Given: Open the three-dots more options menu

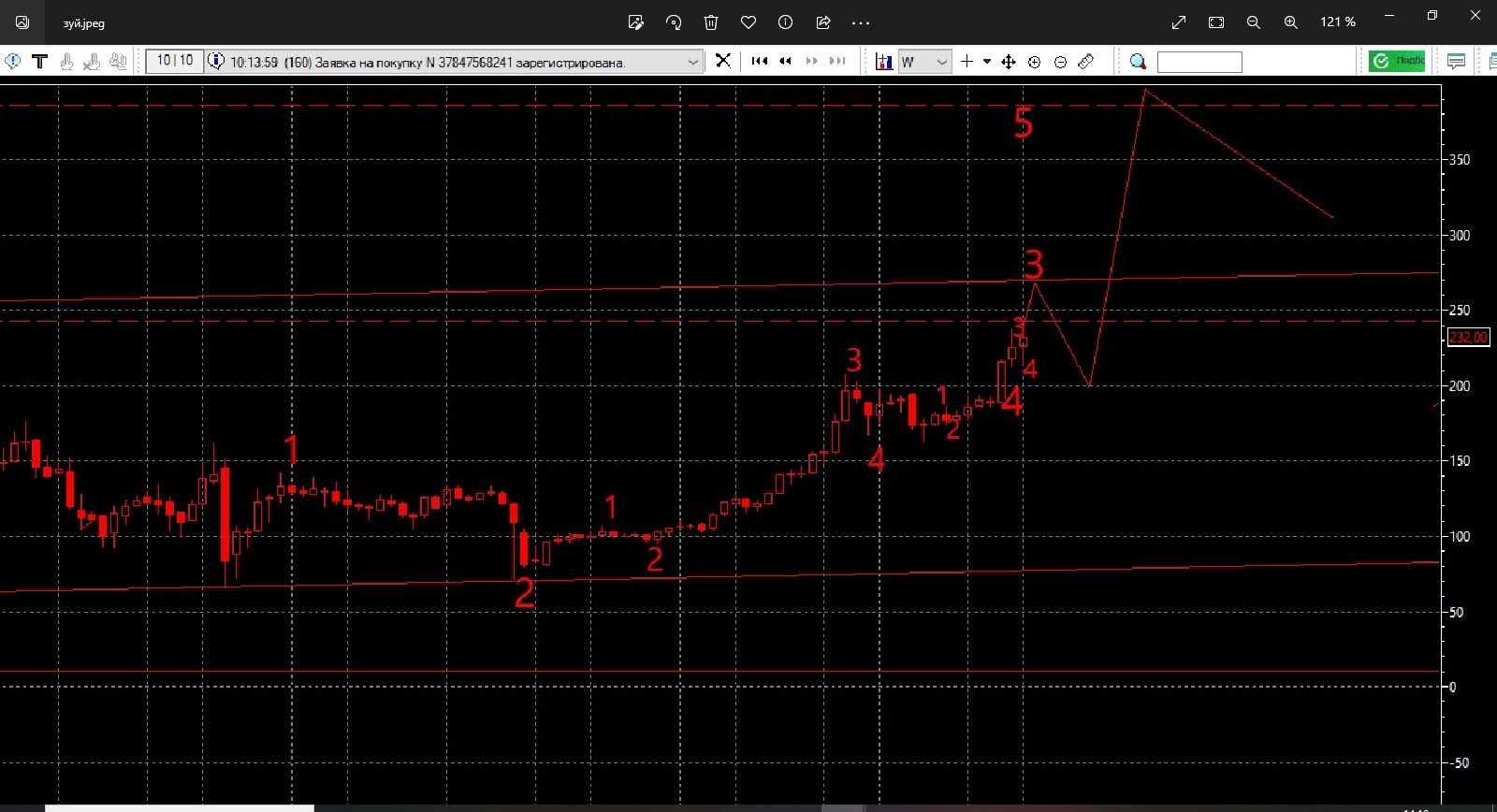Looking at the screenshot, I should click(x=861, y=22).
